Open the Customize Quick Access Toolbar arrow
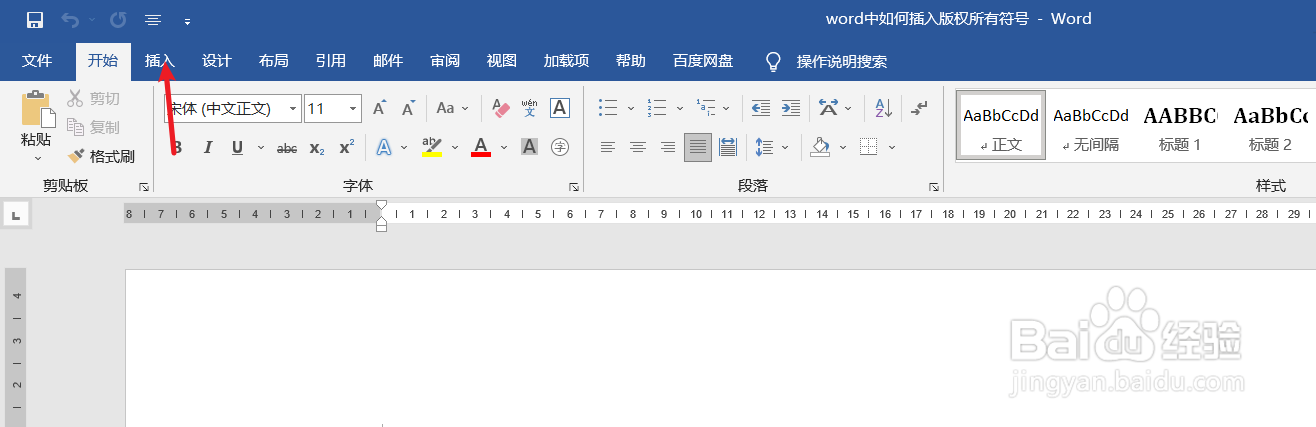The height and width of the screenshot is (427, 1316). [x=187, y=20]
